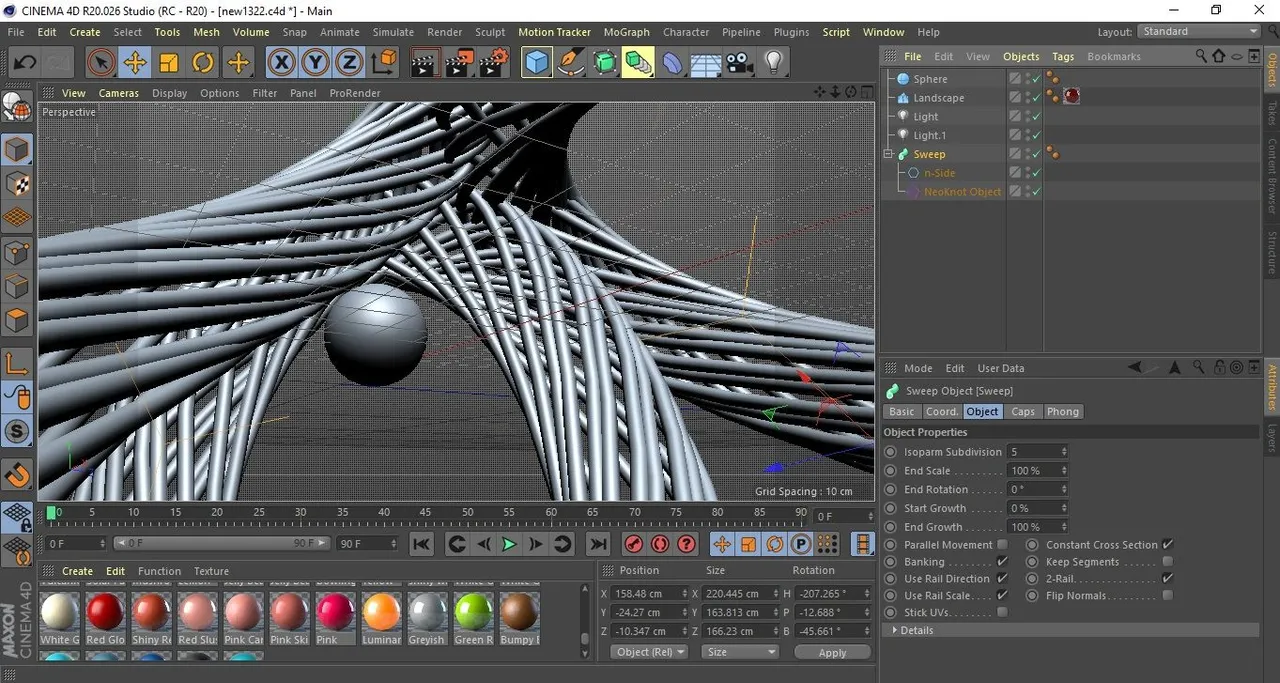The image size is (1280, 683).
Task: Enable the Flip Normals checkbox
Action: [x=1167, y=596]
